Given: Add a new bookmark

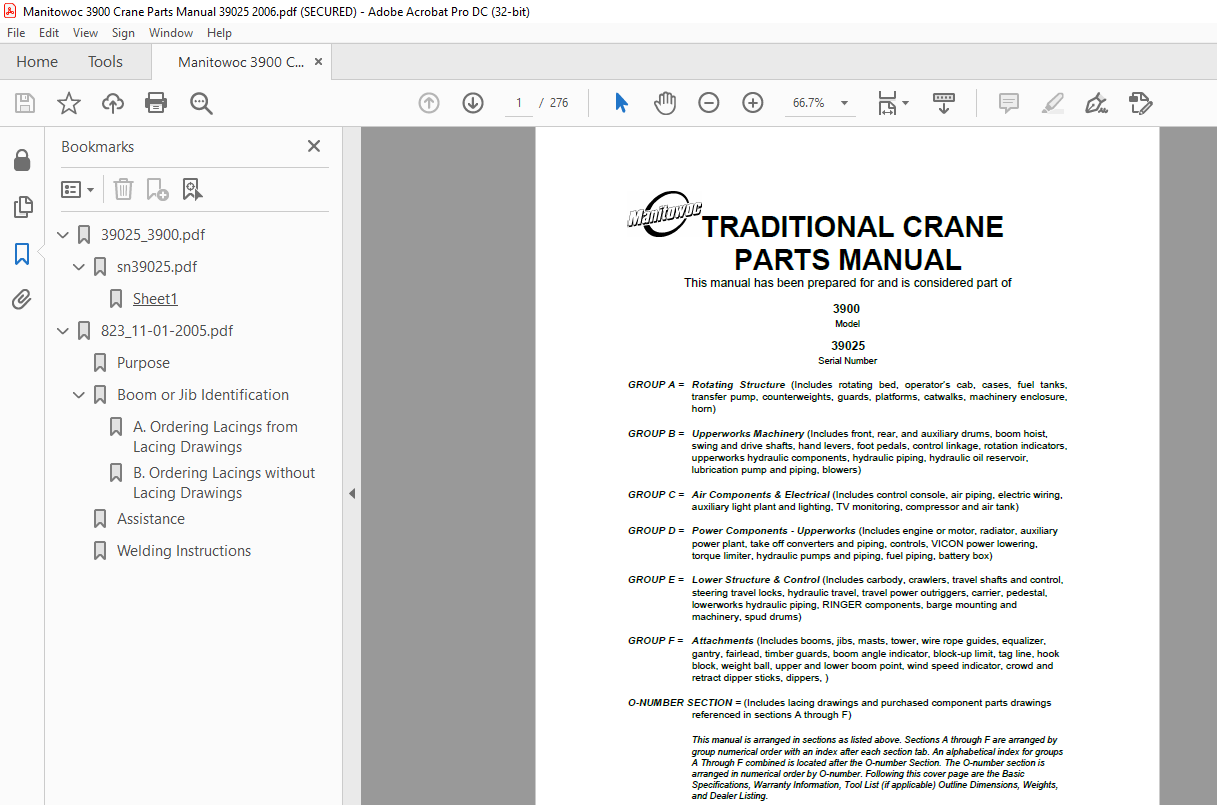Looking at the screenshot, I should 157,189.
